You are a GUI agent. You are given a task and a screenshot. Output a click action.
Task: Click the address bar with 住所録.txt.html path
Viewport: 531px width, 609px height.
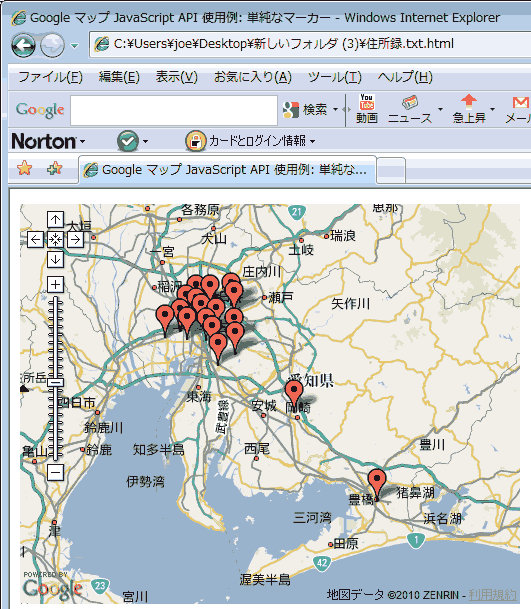310,44
